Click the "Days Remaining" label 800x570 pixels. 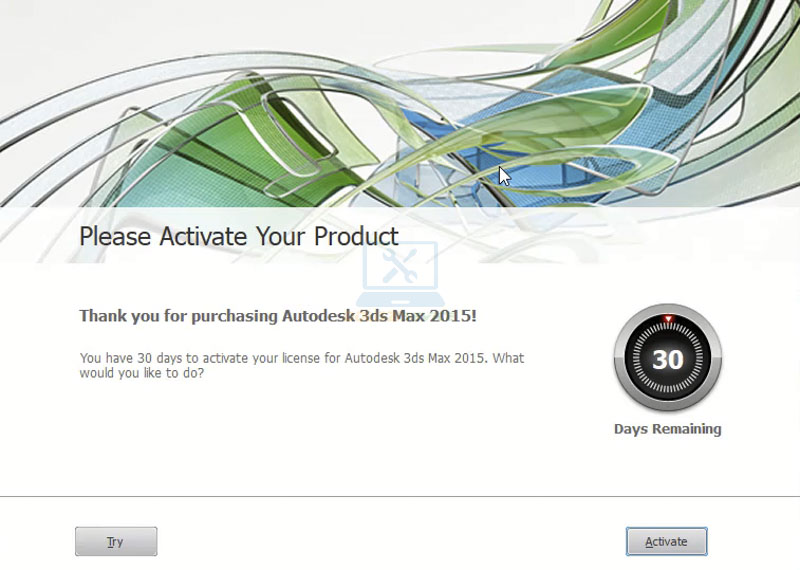click(x=667, y=429)
